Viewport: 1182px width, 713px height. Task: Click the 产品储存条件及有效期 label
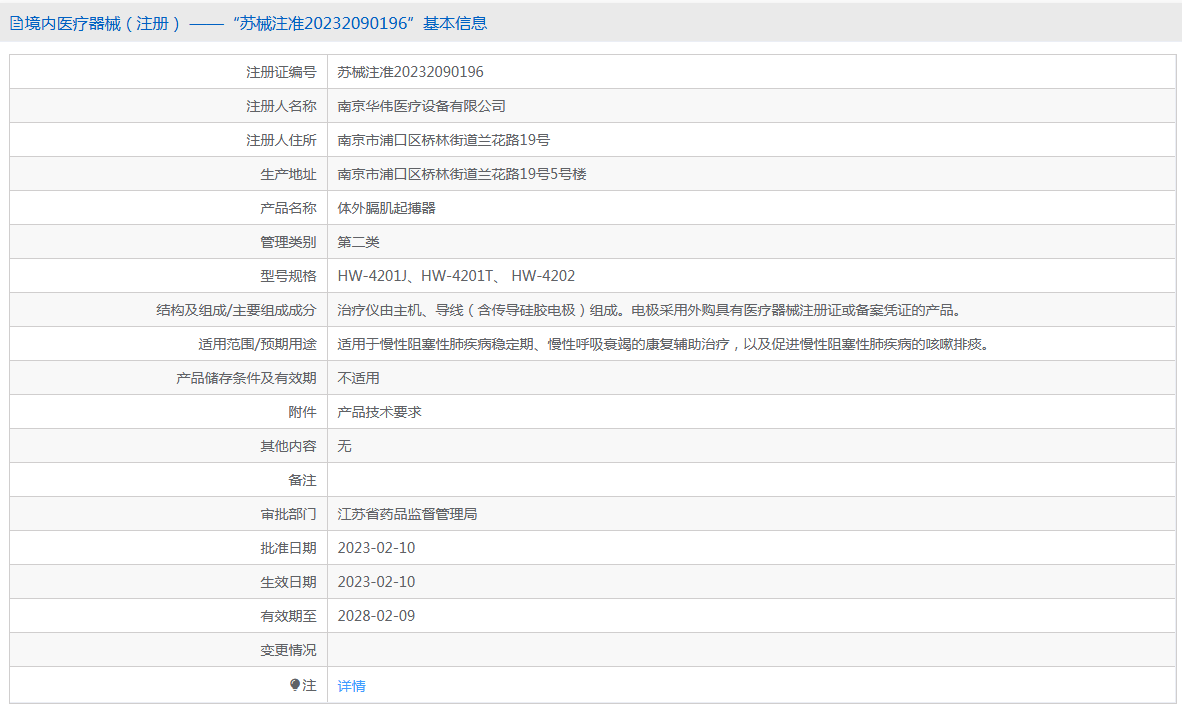[247, 378]
